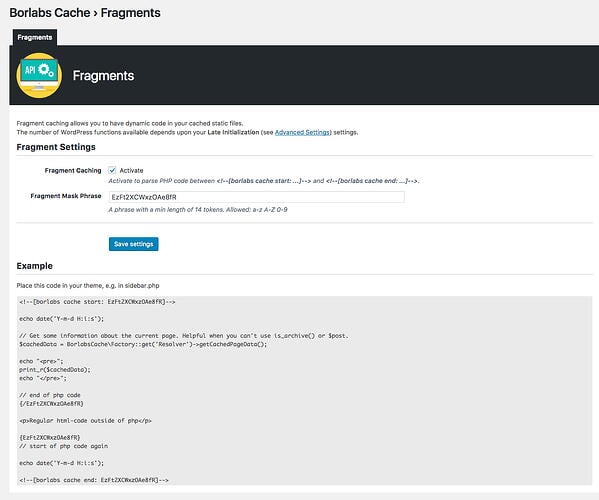This screenshot has height=500, width=599.
Task: Click the 'A phrase with a min length' hint
Action: 198,210
